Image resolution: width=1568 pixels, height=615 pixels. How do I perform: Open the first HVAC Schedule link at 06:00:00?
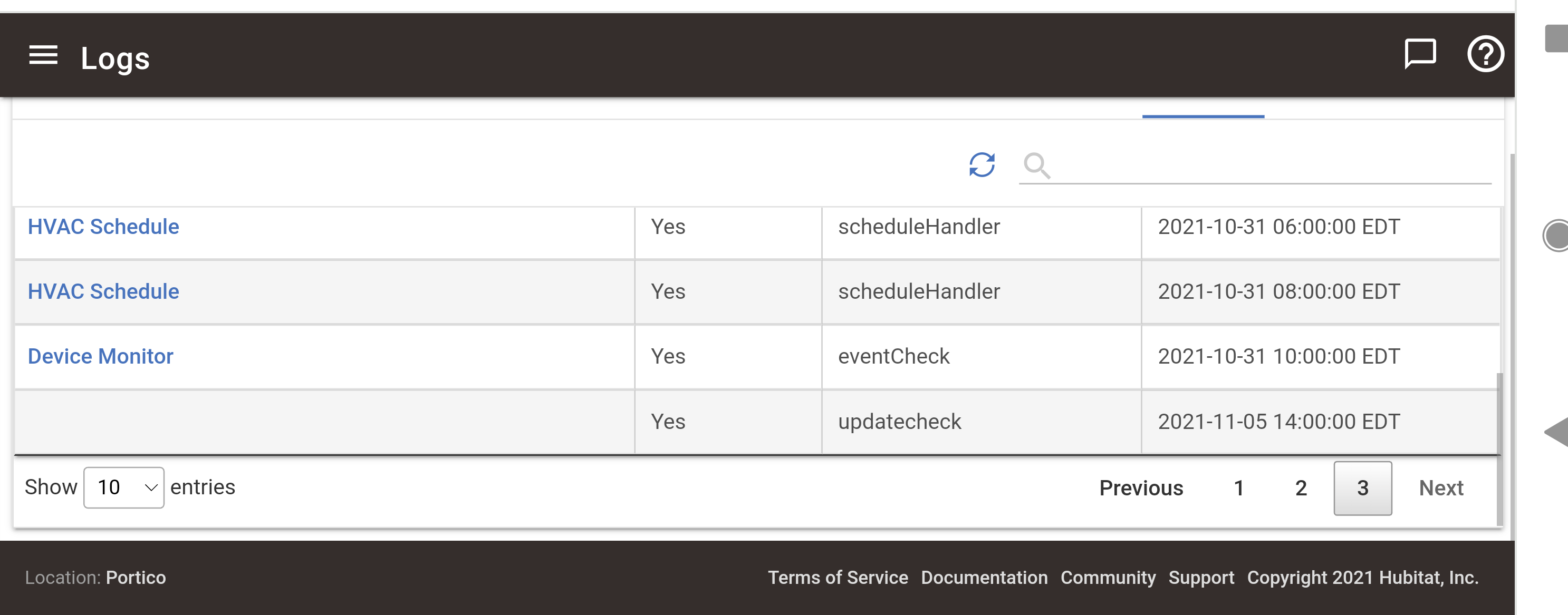pyautogui.click(x=103, y=227)
